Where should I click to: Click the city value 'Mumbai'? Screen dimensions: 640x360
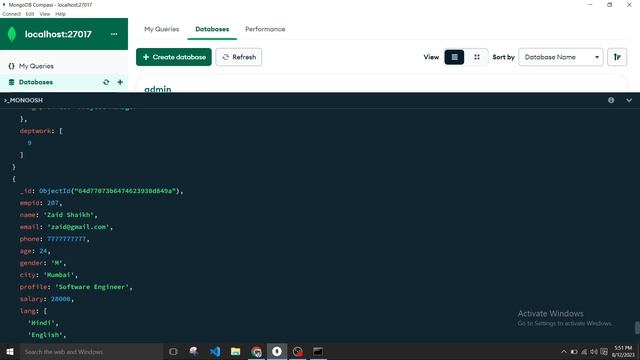[59, 275]
